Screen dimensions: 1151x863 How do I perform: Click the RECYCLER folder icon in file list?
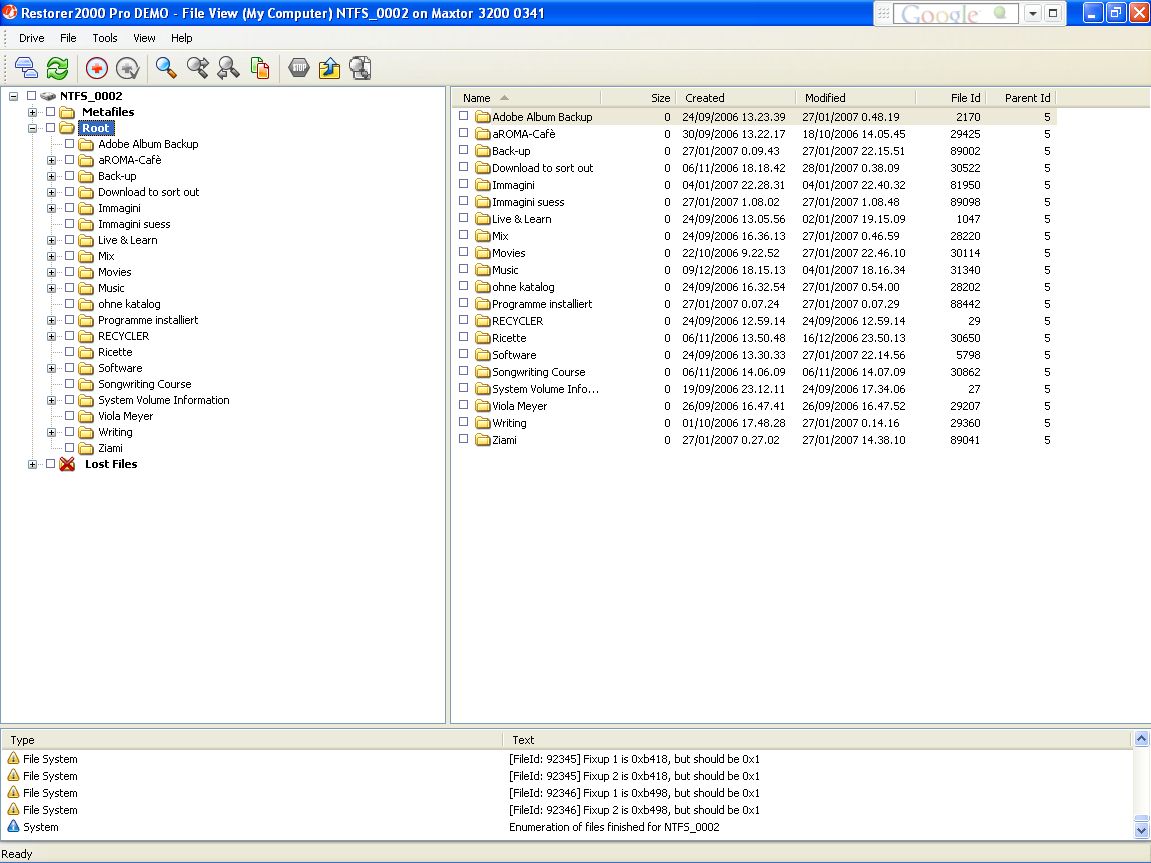482,321
